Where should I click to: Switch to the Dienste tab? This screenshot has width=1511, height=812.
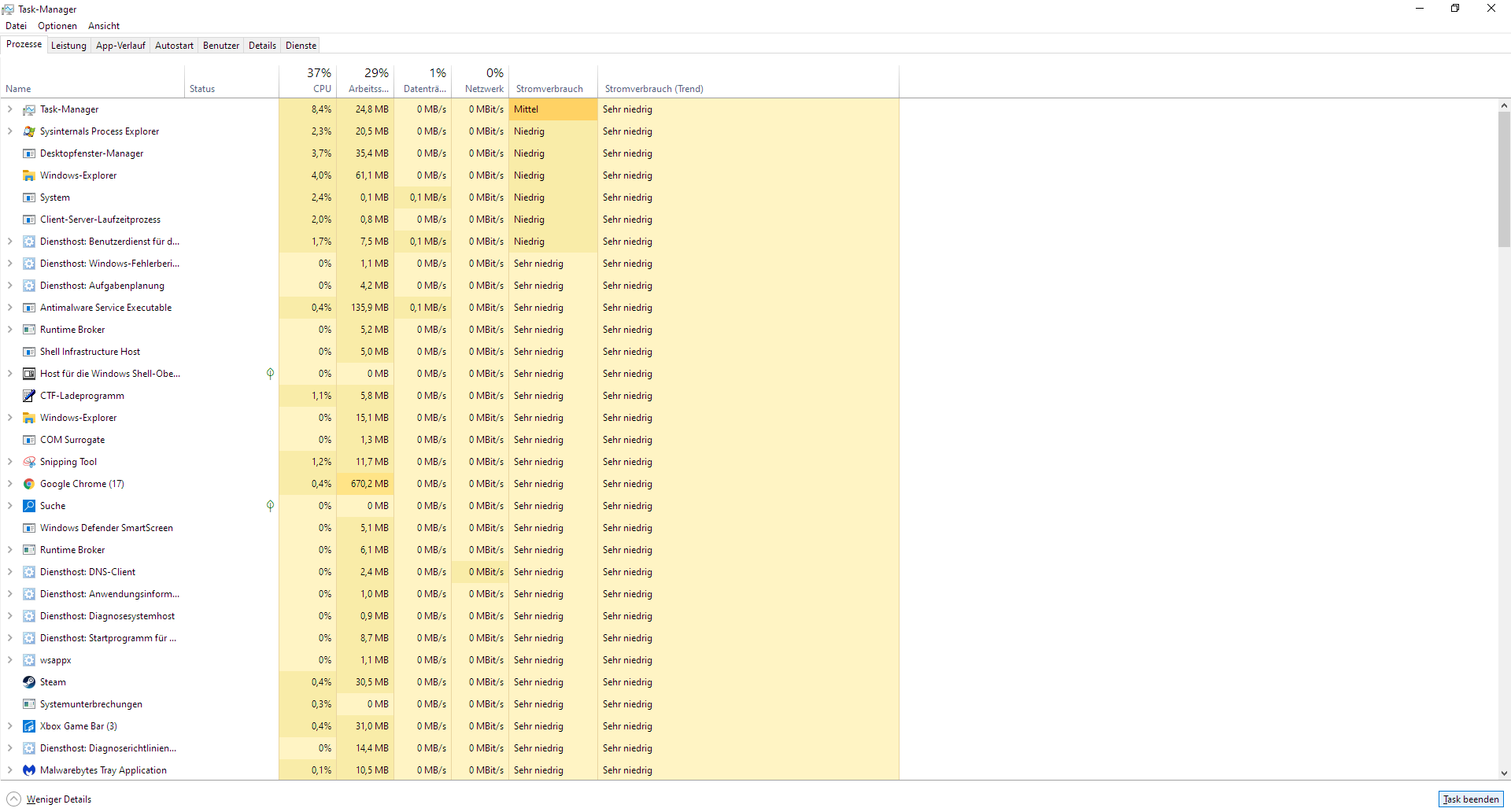click(301, 46)
